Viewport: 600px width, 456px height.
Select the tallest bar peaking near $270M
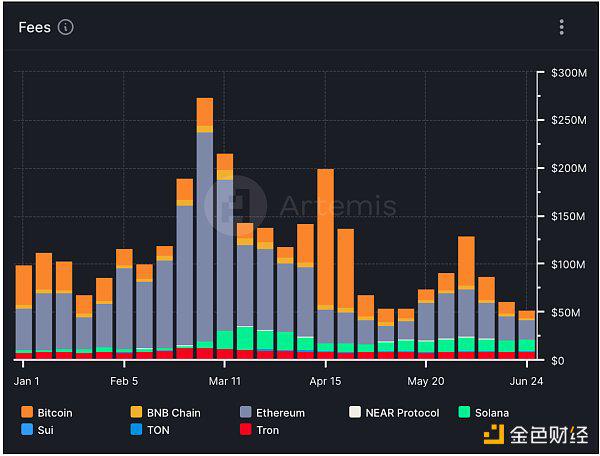[205, 228]
